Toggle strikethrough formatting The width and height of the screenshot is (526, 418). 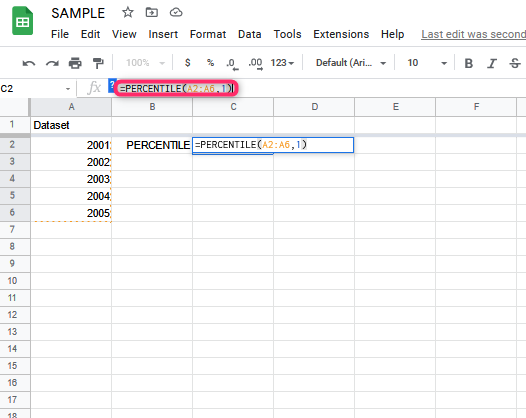click(515, 63)
